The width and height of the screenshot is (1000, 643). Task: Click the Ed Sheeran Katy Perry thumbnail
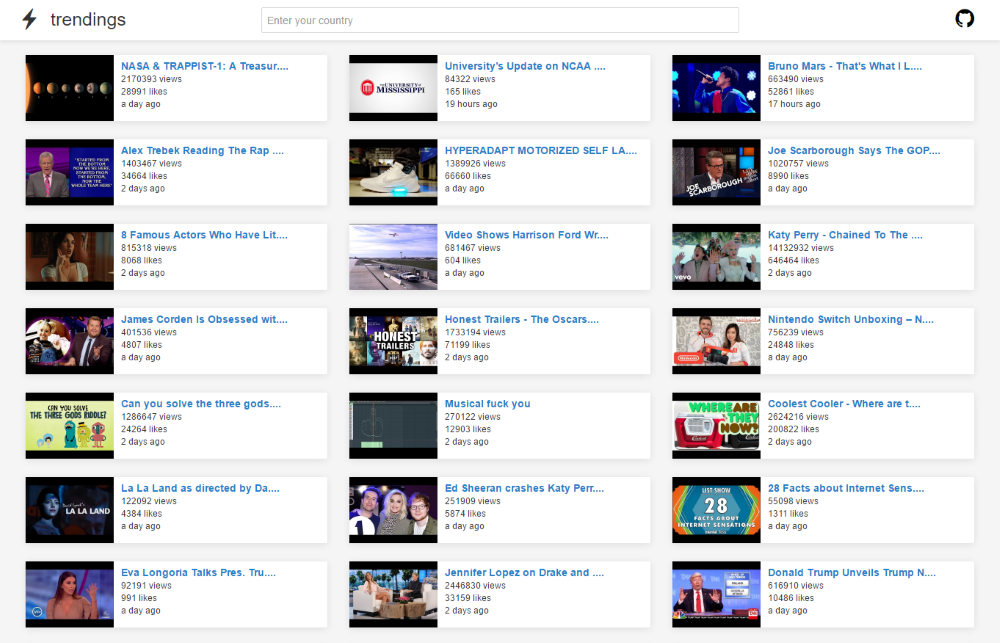(x=393, y=510)
